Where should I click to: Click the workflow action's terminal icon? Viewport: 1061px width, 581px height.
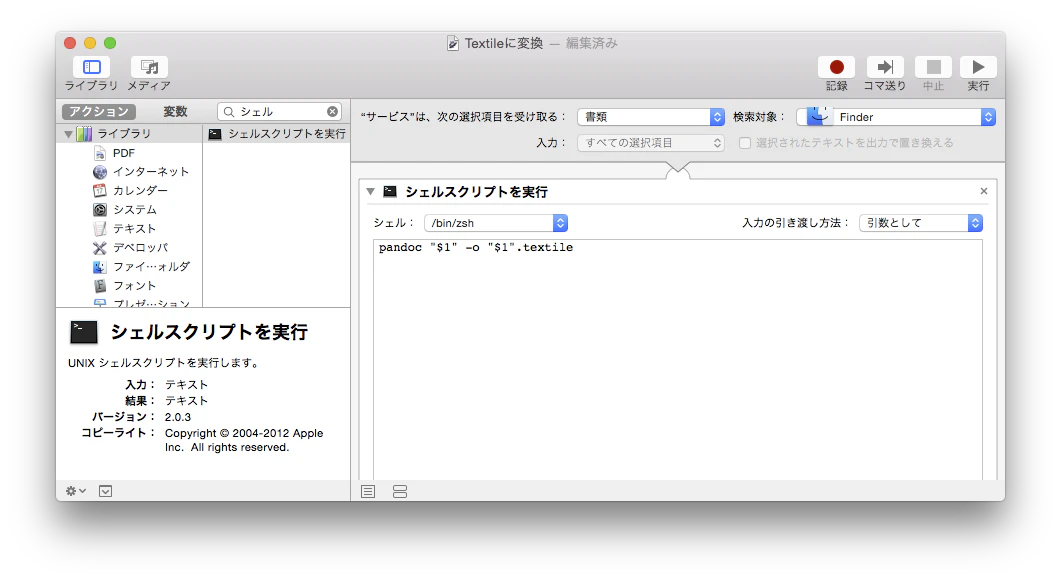390,191
